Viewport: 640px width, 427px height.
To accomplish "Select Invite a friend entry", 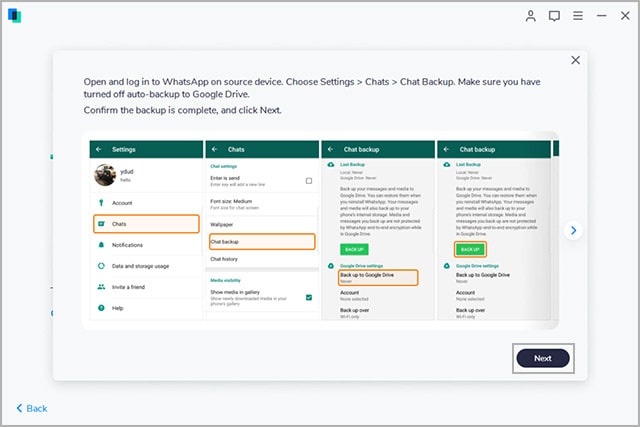I will click(x=146, y=287).
